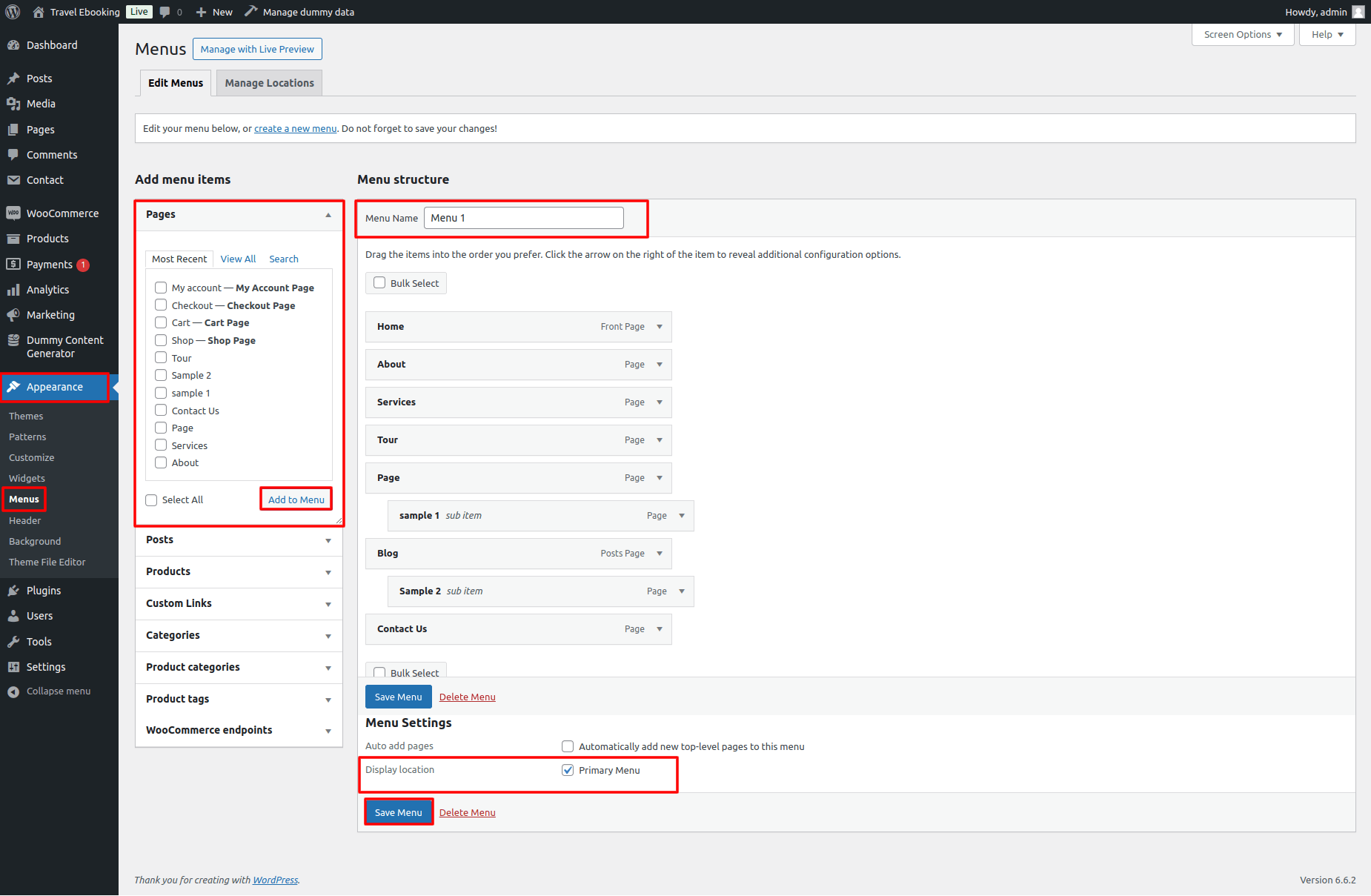Click the create a new menu link
The image size is (1371, 896).
295,129
